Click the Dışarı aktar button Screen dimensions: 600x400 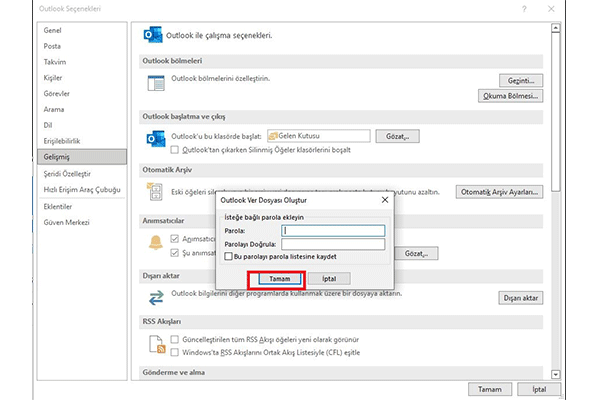521,298
